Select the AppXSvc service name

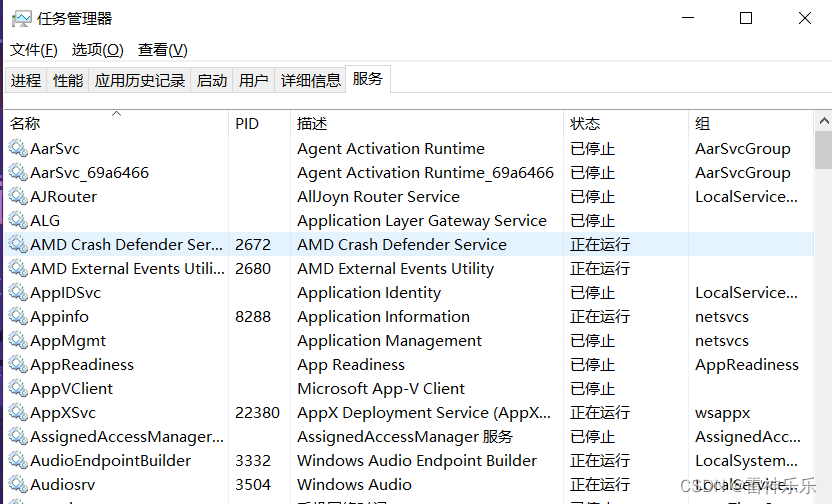coord(63,413)
